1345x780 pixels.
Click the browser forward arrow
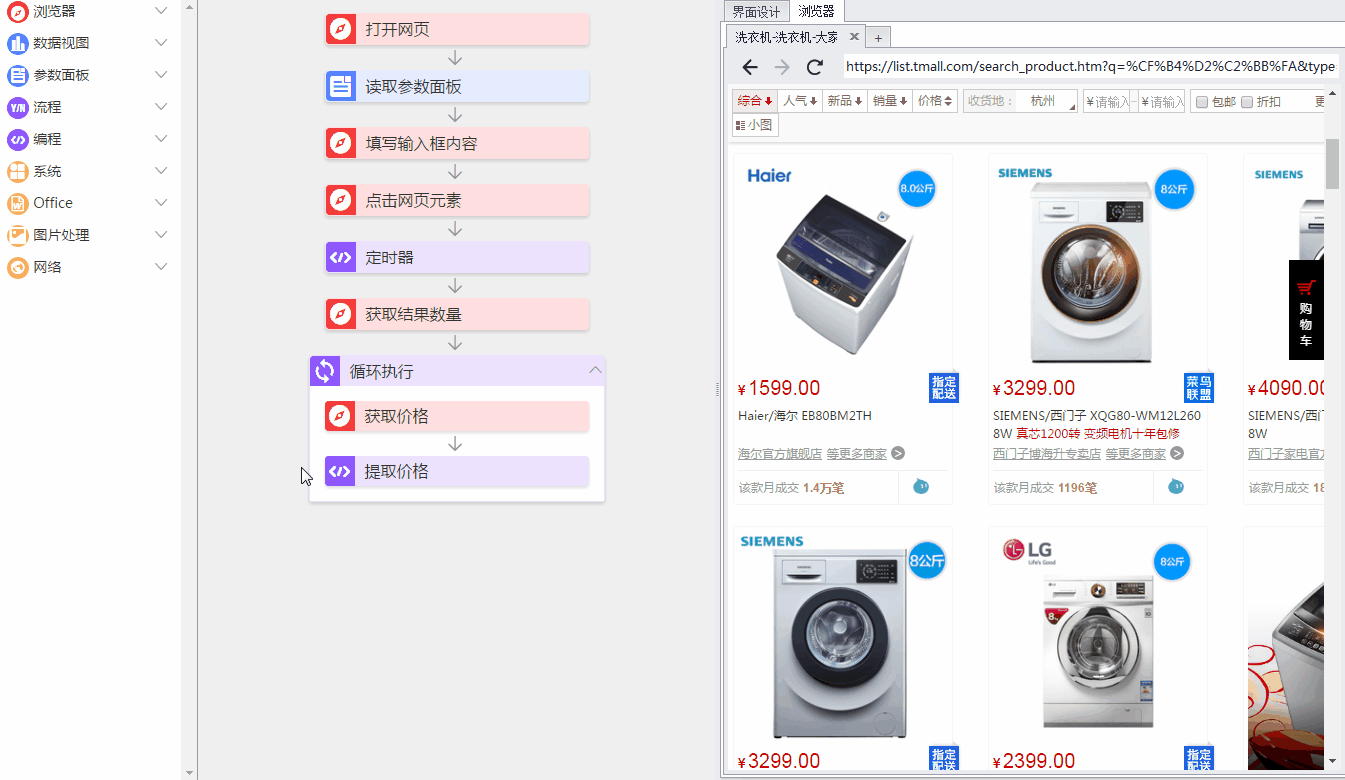pos(782,67)
